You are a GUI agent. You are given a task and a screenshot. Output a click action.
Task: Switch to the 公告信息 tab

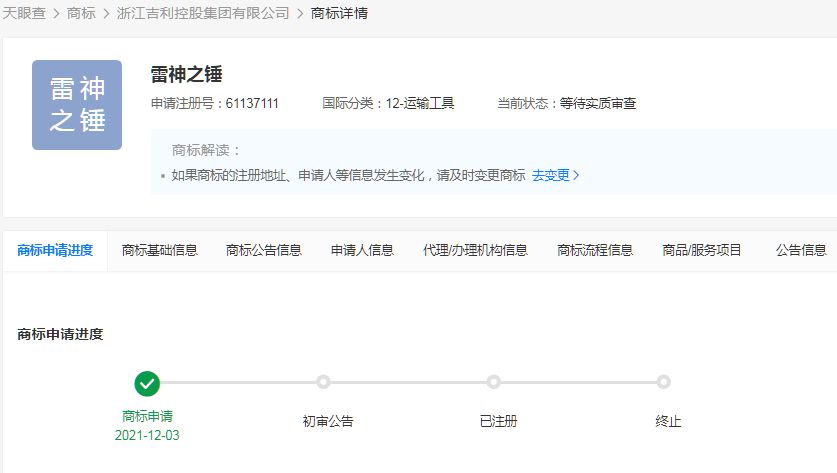801,250
